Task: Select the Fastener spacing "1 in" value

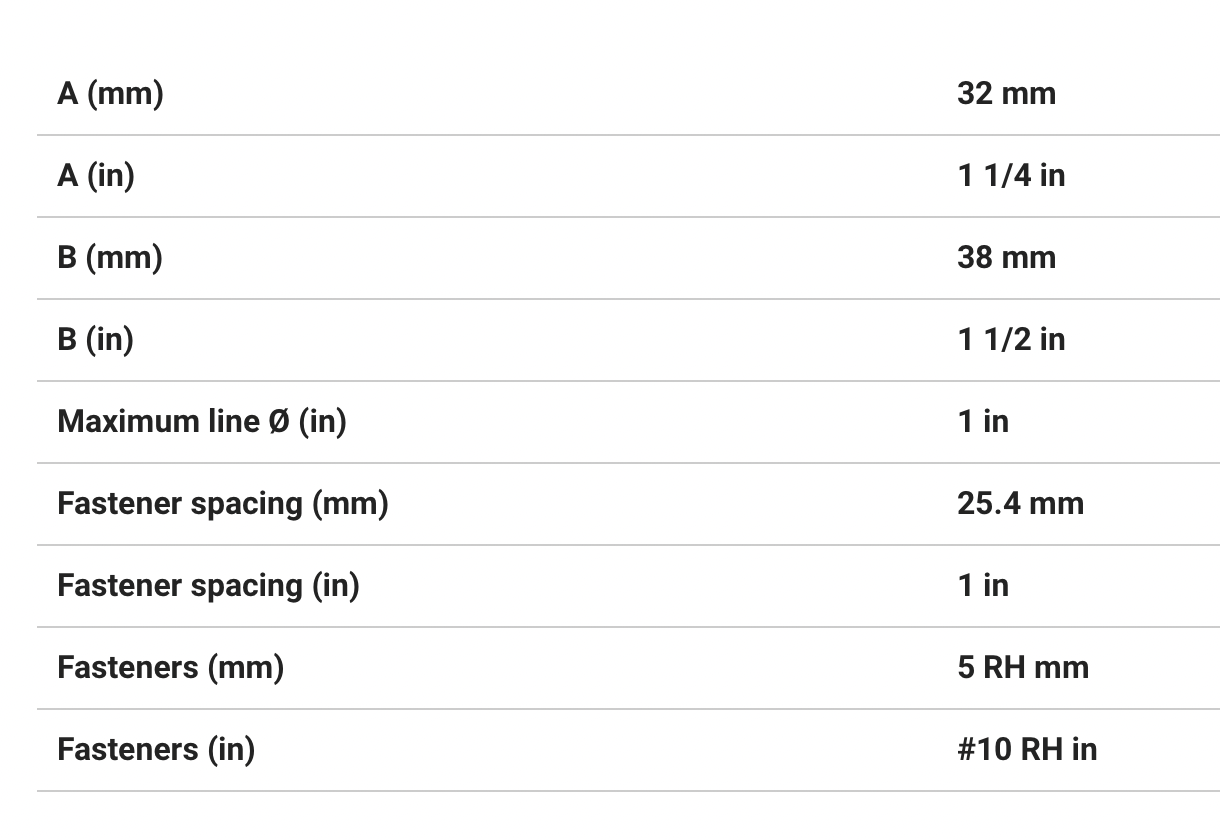Action: click(982, 586)
